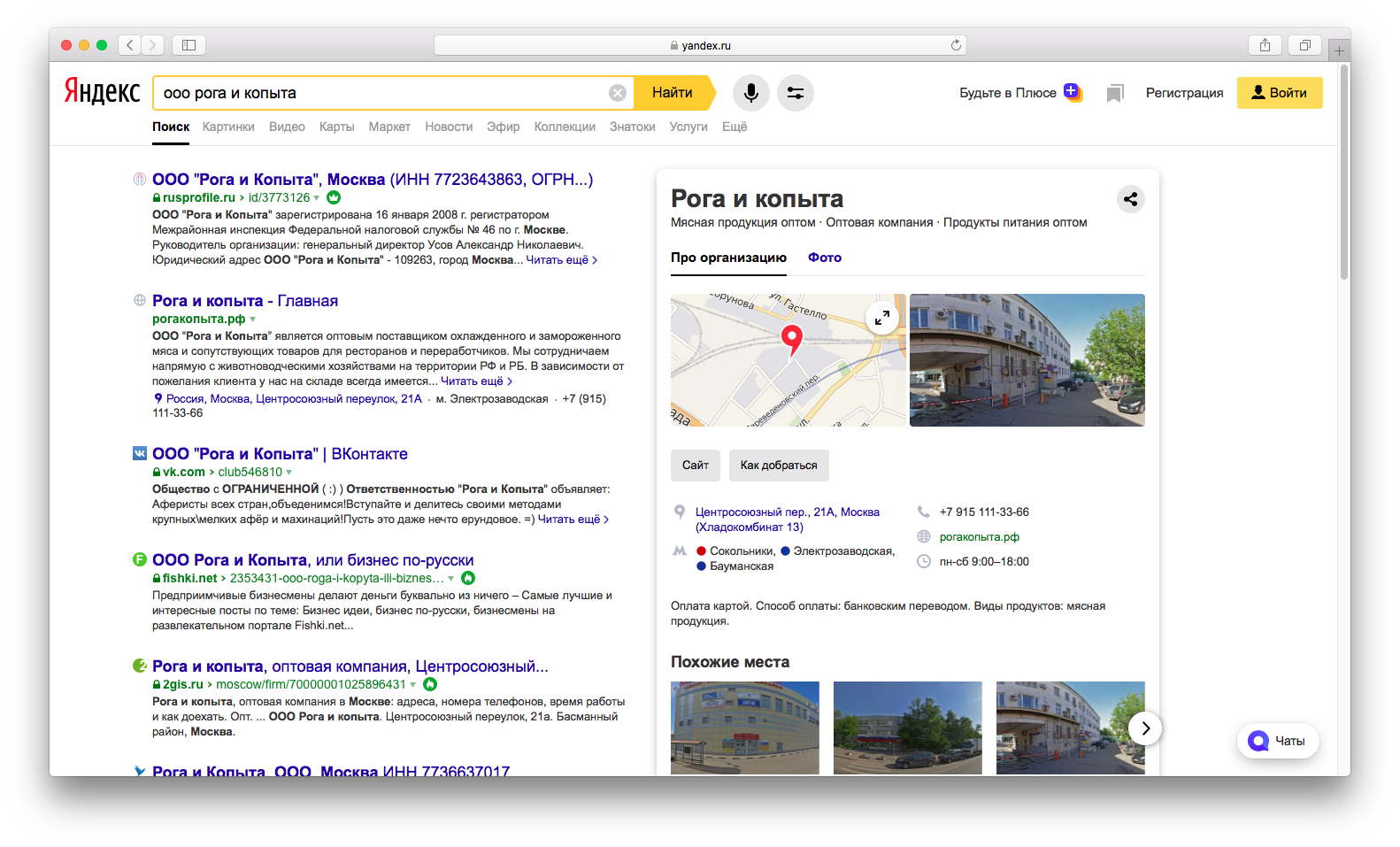Click the Центросоюзный пер., 21А address link
Viewport: 1400px width, 847px height.
tap(788, 520)
